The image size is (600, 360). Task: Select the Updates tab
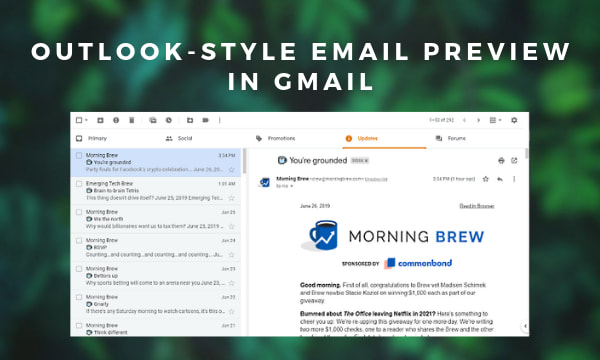(x=384, y=138)
